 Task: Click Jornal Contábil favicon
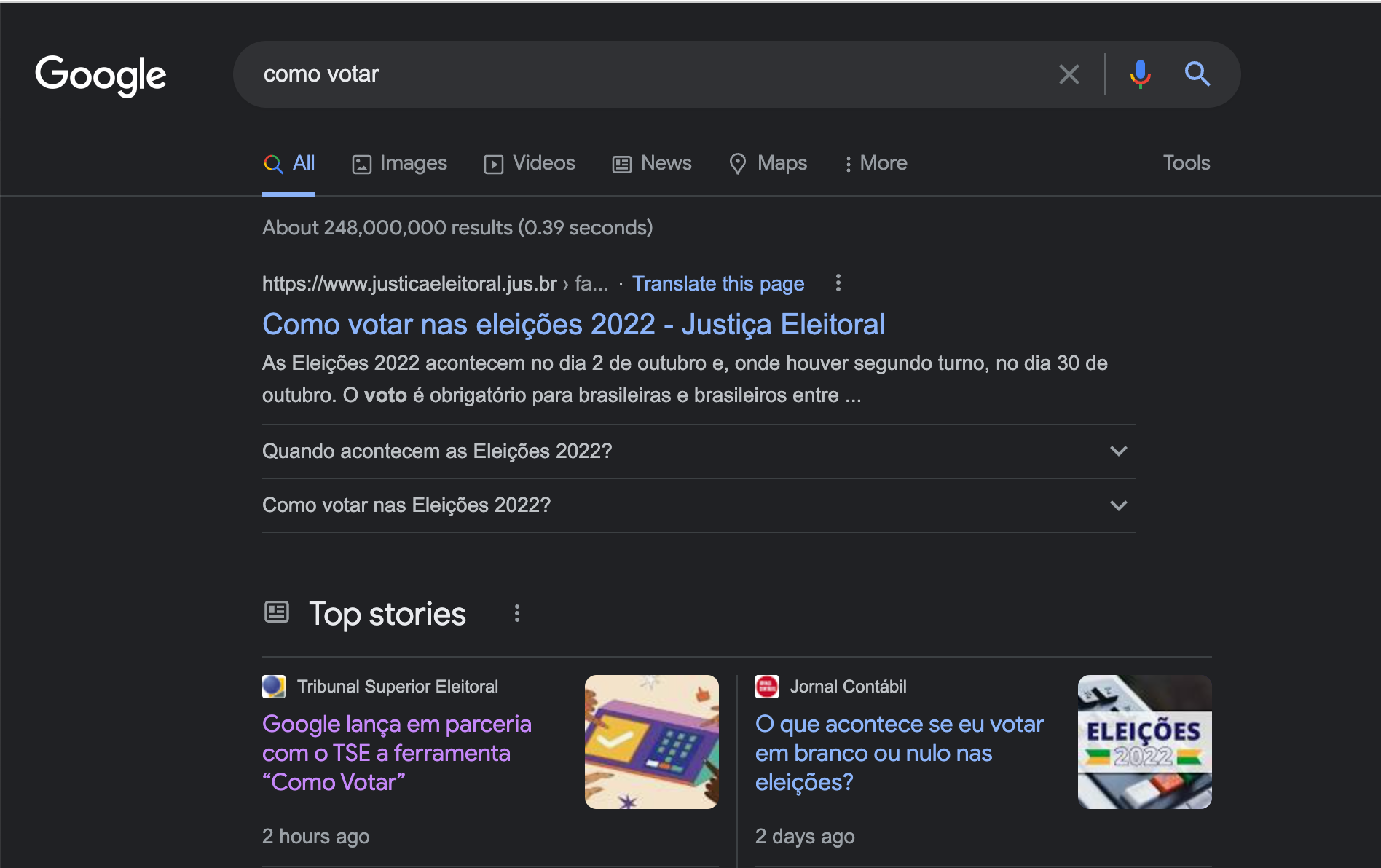coord(767,687)
